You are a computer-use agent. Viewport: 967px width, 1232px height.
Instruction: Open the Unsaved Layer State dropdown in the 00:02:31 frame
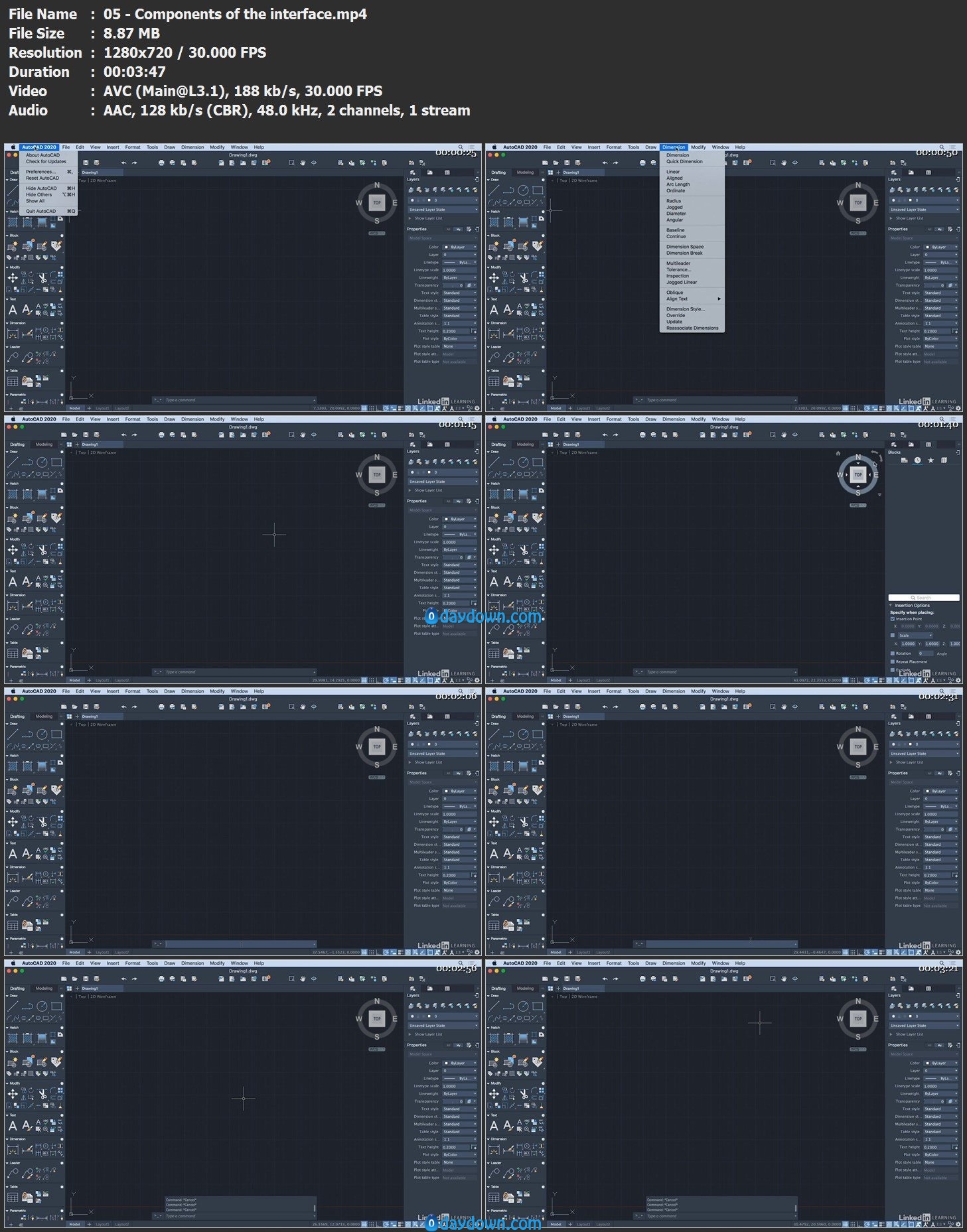click(924, 754)
